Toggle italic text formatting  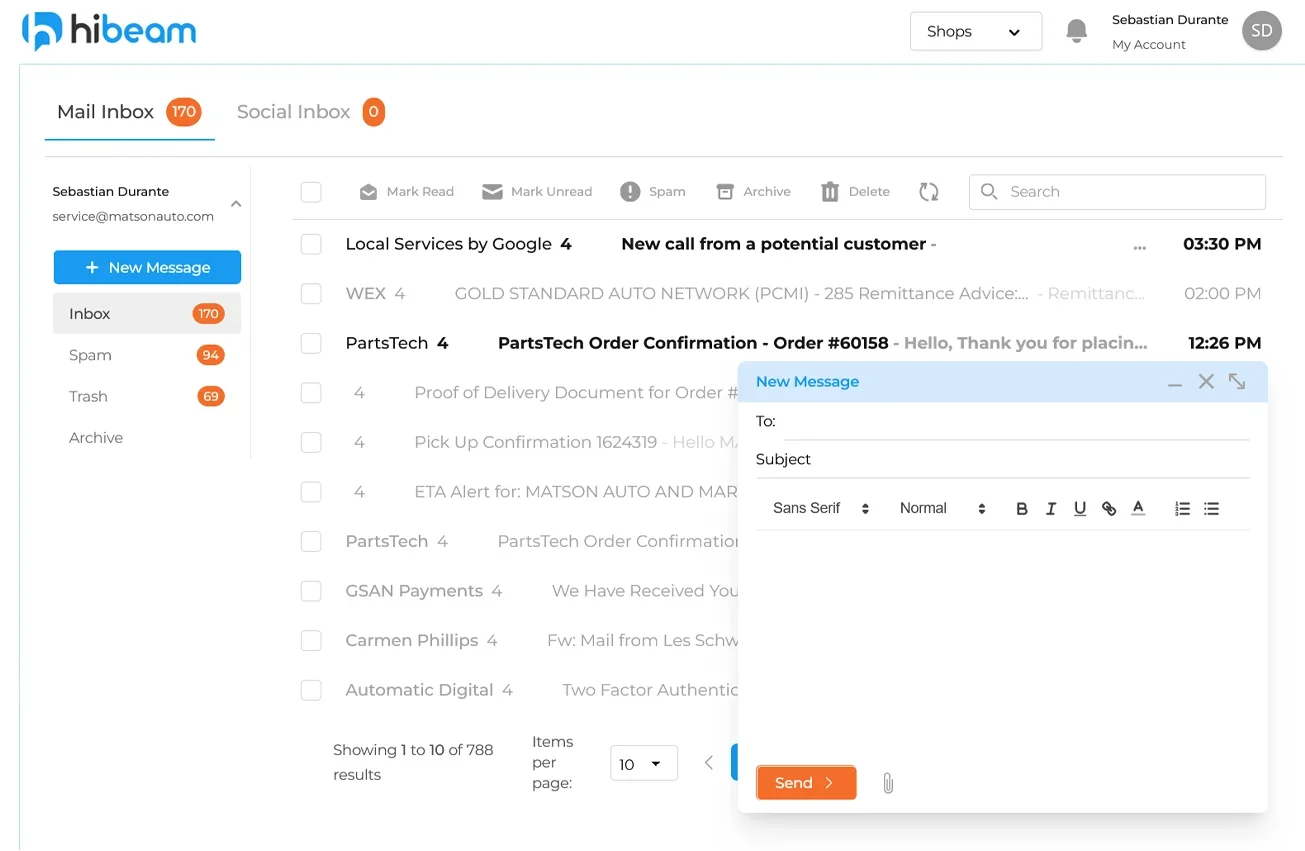click(1051, 509)
